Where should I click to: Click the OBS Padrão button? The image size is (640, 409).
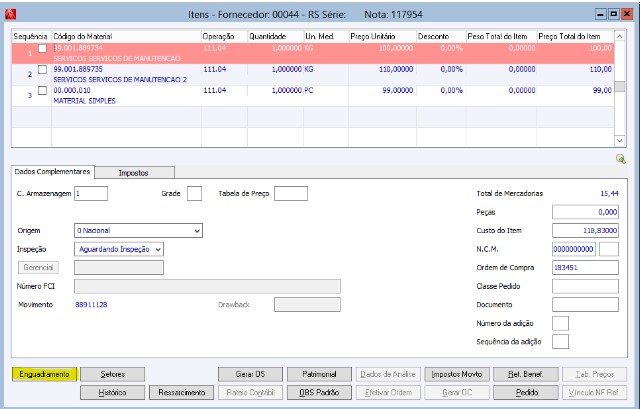pos(319,393)
